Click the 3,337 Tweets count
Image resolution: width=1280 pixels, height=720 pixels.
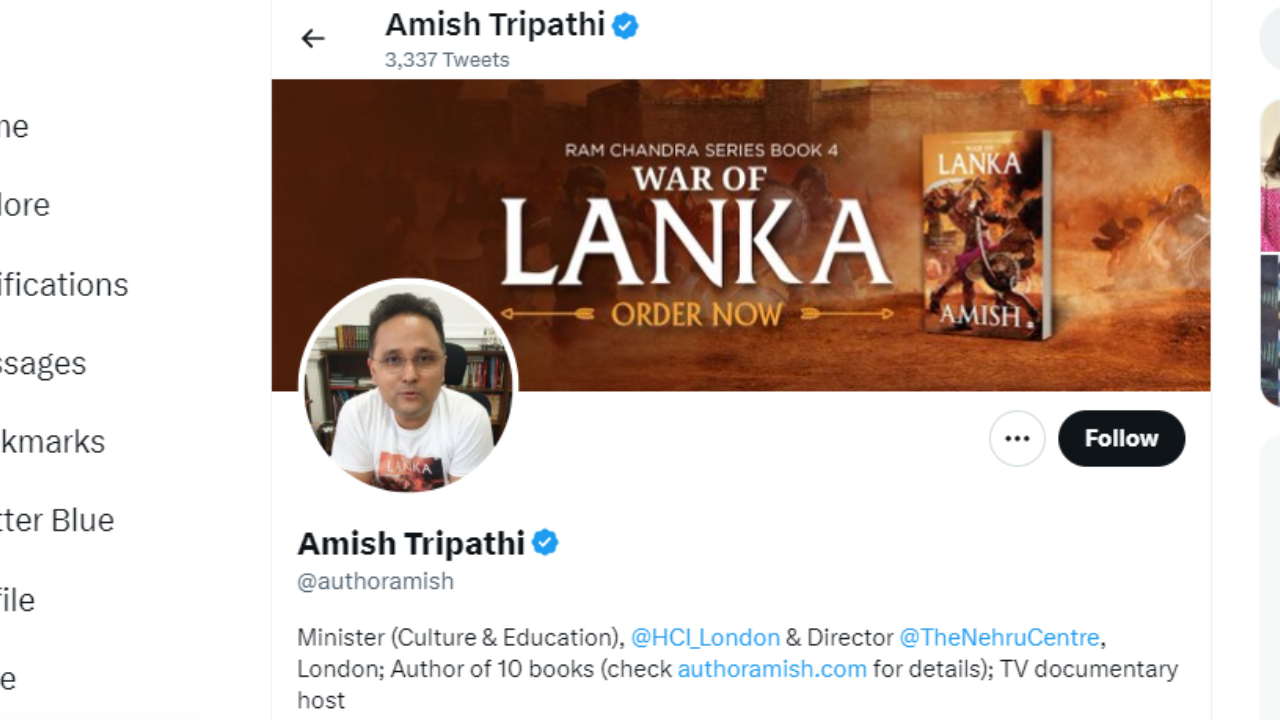coord(447,60)
